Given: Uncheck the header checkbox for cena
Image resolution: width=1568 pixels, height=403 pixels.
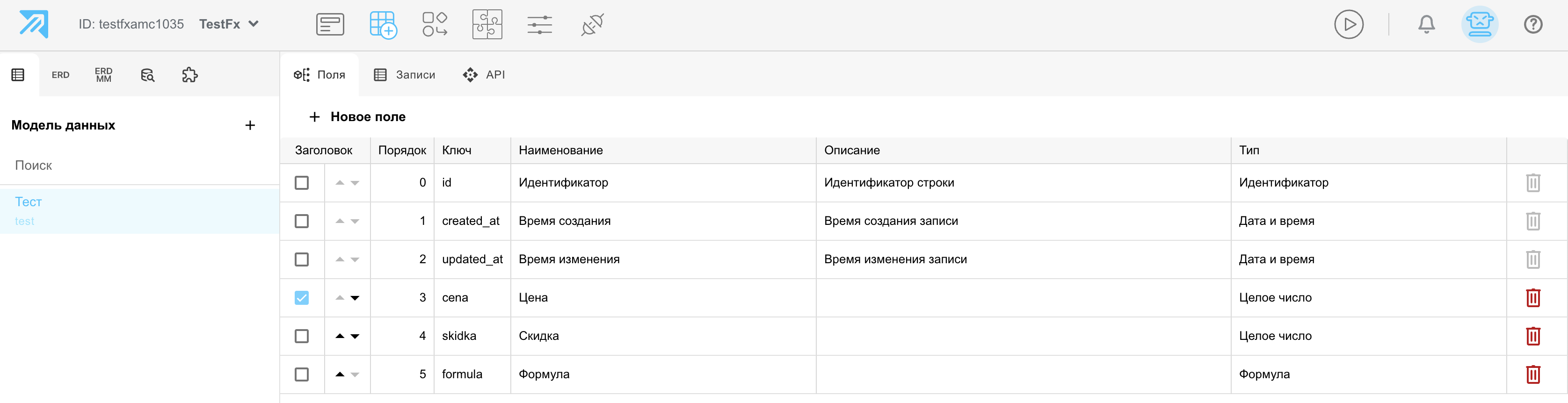Looking at the screenshot, I should pos(301,298).
